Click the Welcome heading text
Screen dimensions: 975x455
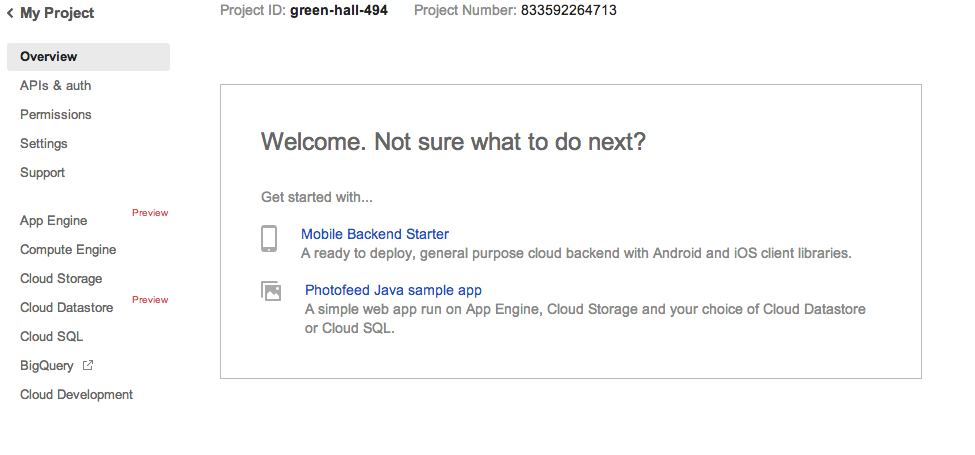tap(453, 142)
